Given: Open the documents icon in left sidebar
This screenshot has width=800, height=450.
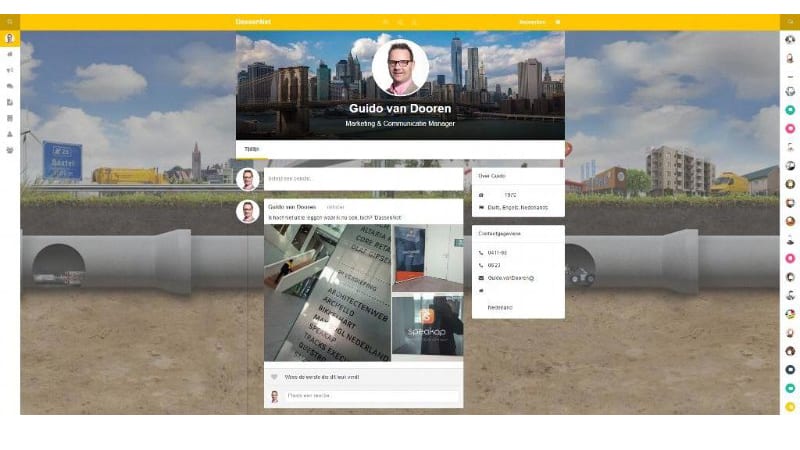Looking at the screenshot, I should point(10,102).
